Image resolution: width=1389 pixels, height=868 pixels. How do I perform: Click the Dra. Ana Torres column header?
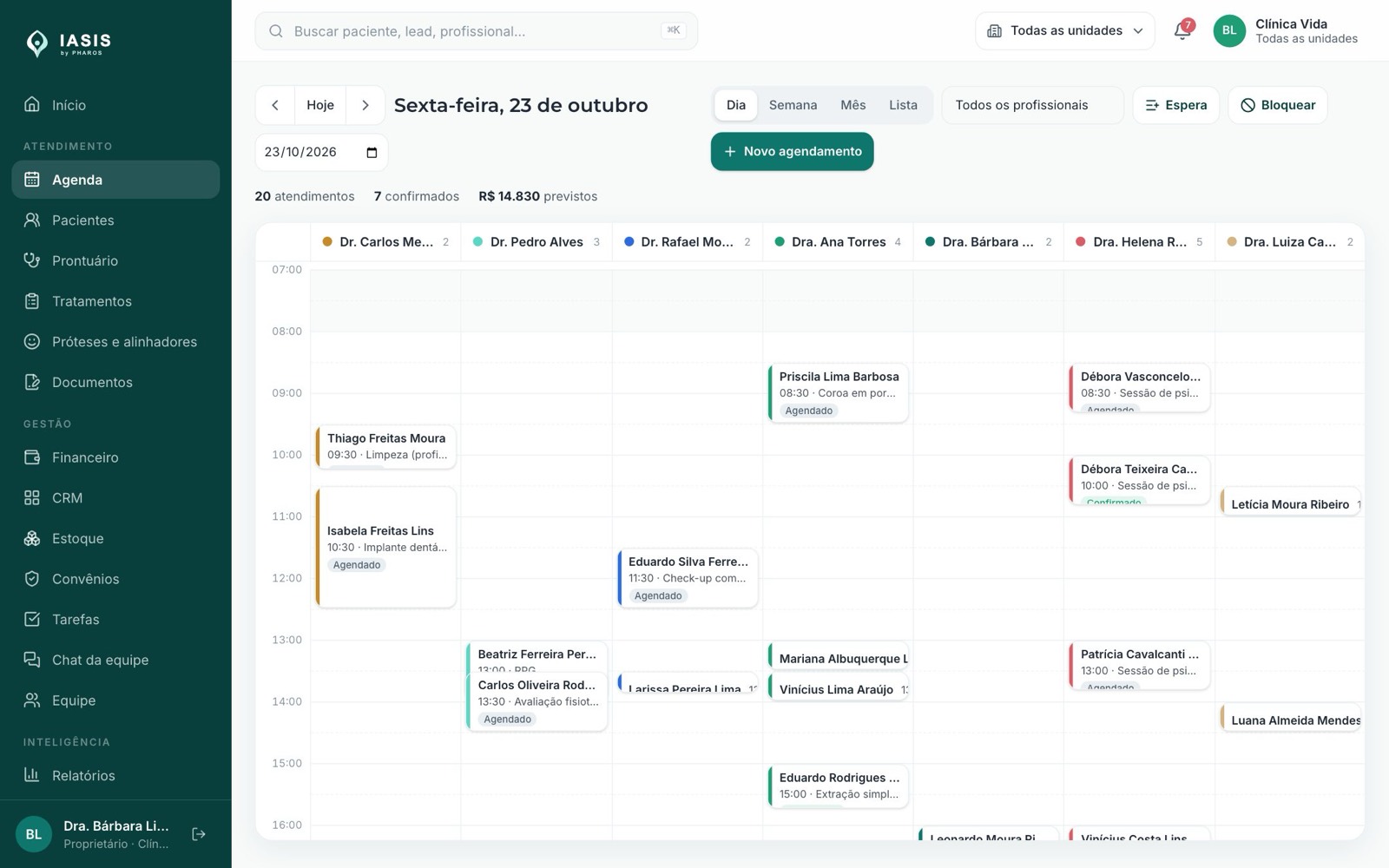pyautogui.click(x=838, y=242)
